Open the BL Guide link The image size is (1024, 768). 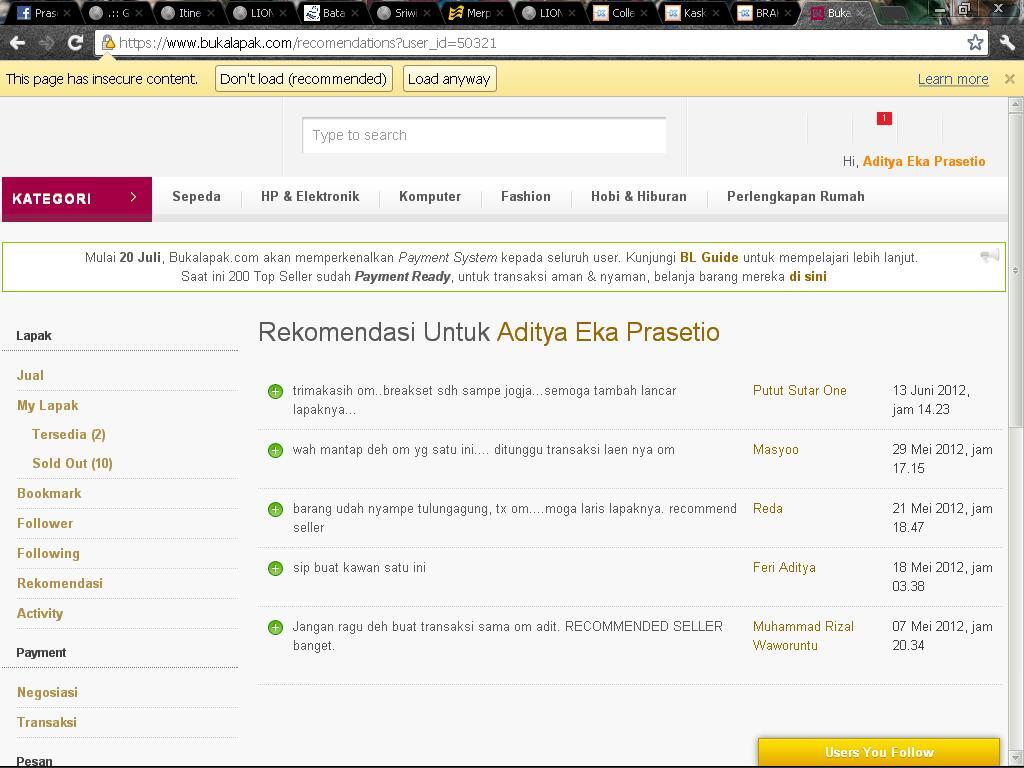click(x=709, y=257)
